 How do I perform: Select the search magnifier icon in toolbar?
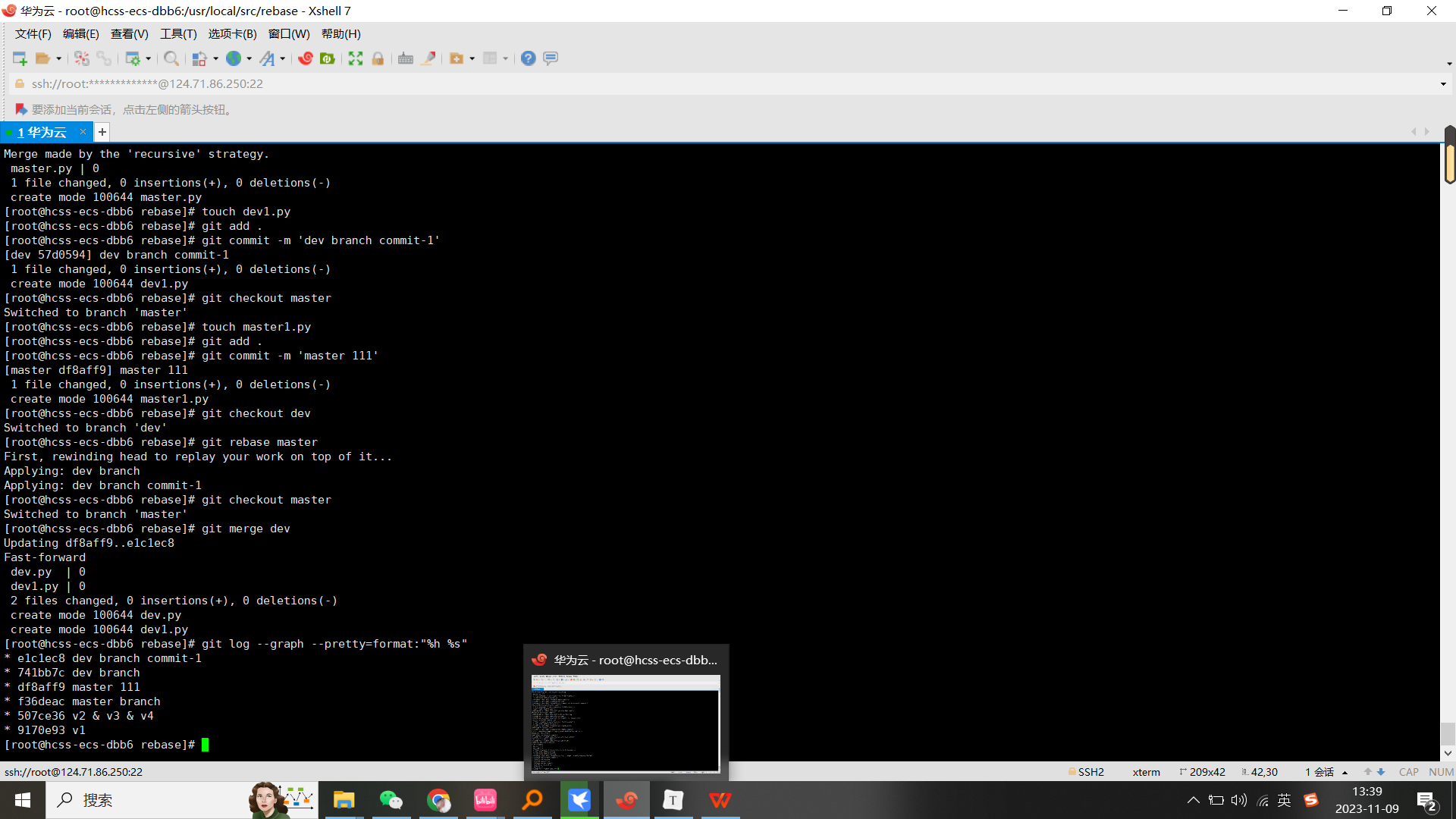pos(170,58)
